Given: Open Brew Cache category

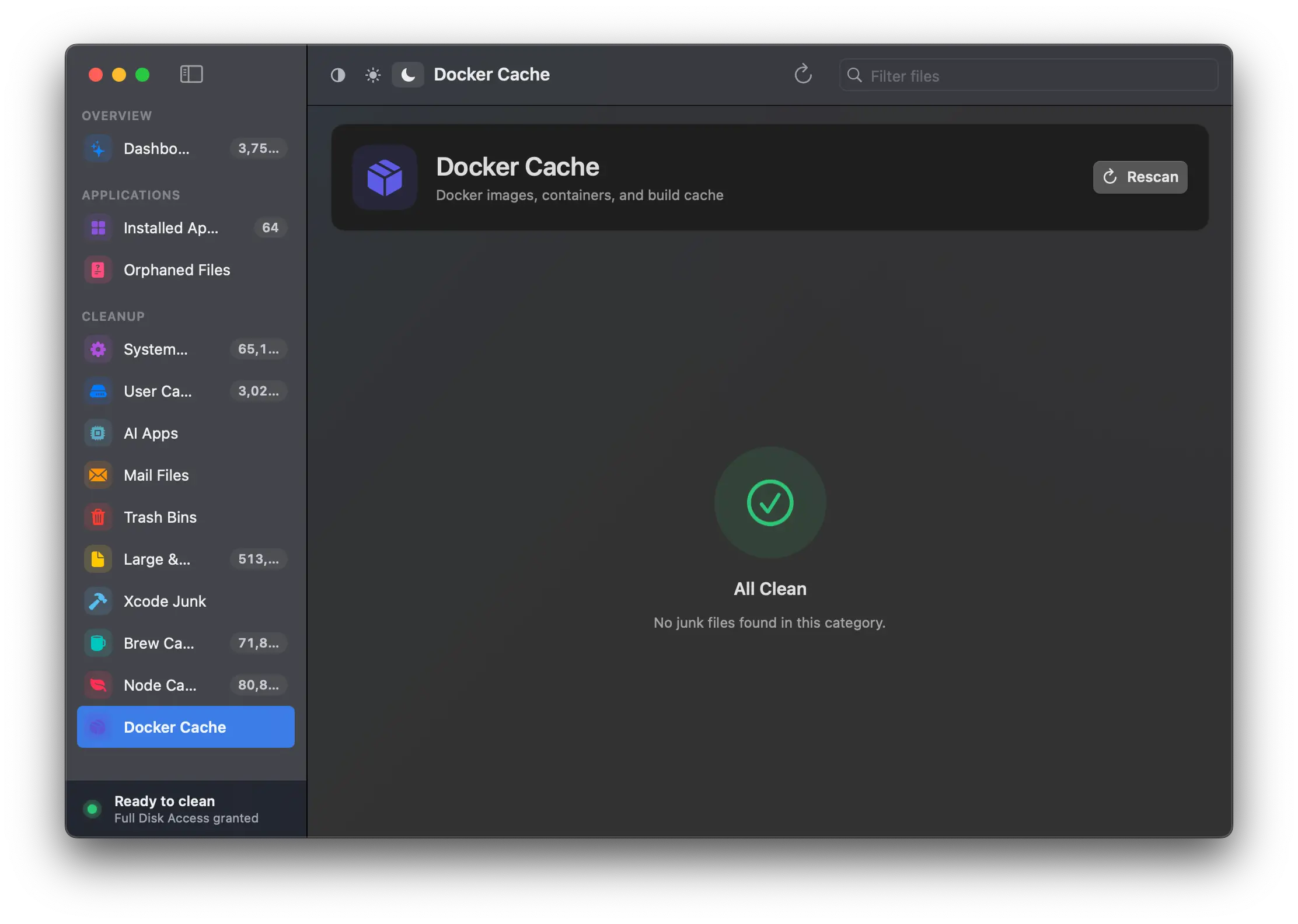Looking at the screenshot, I should pos(186,643).
